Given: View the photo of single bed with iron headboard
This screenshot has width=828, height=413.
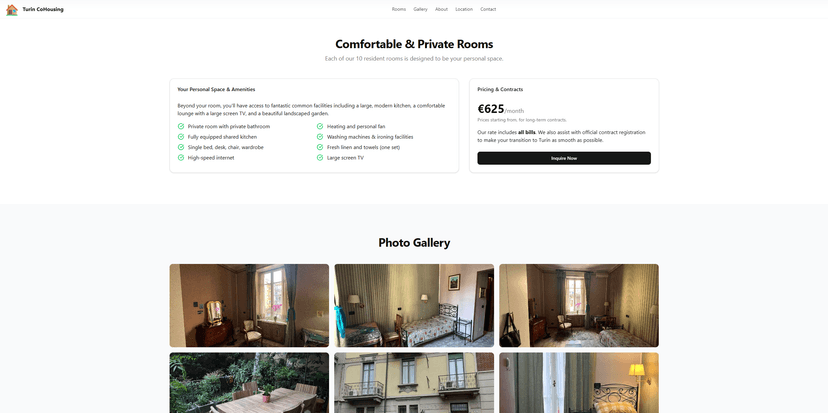Looking at the screenshot, I should pos(414,305).
